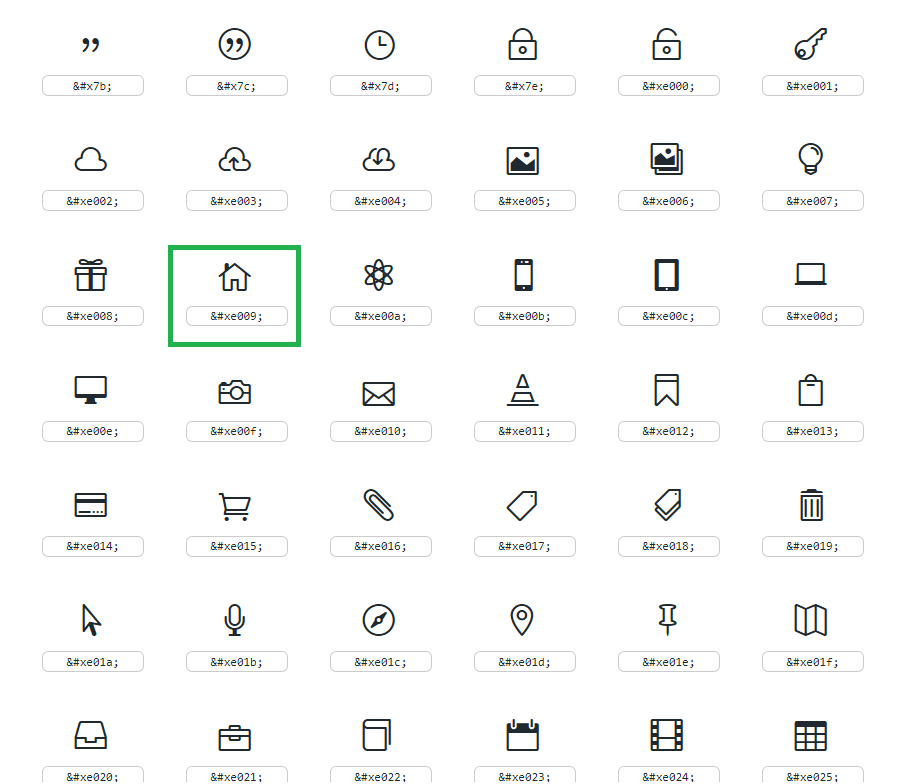Click the envelope icon
The image size is (912, 784).
click(x=379, y=394)
